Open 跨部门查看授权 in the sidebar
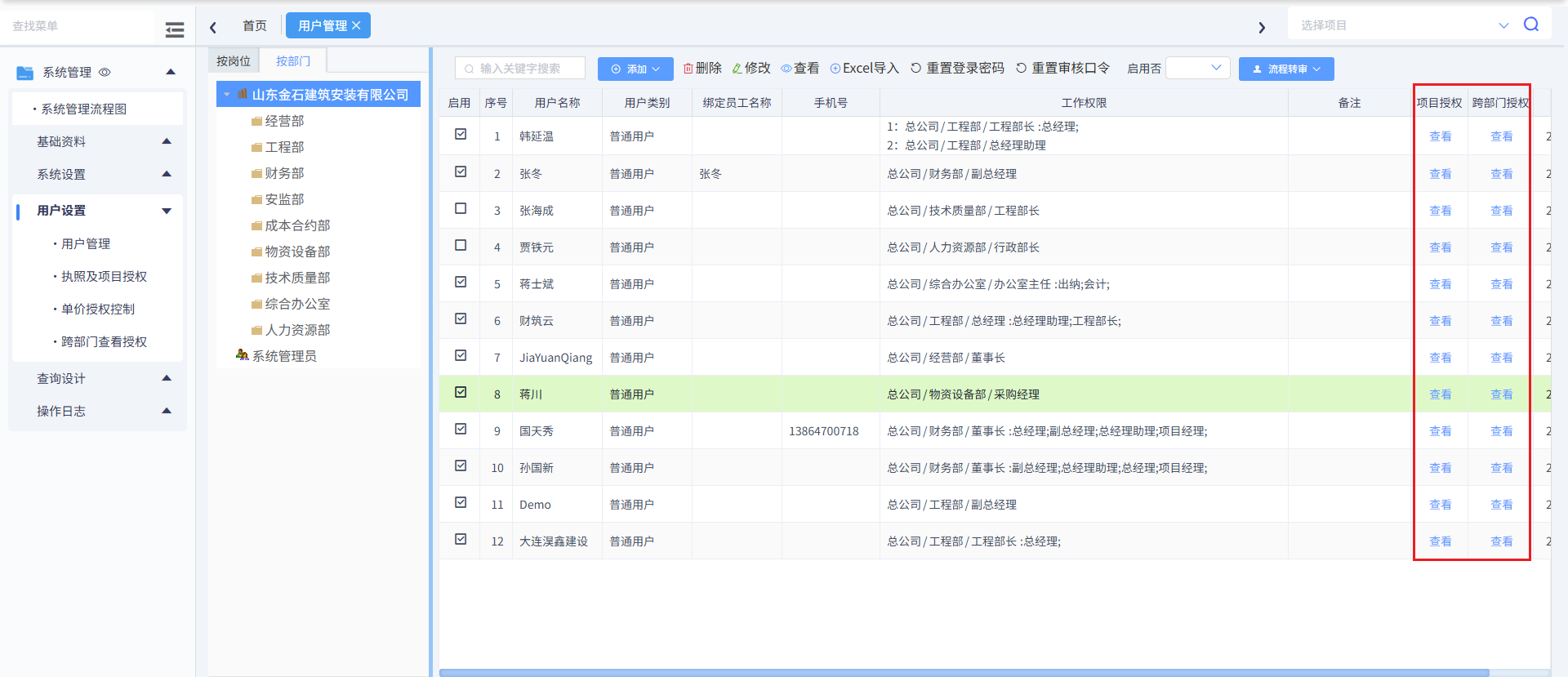The image size is (1568, 677). (104, 341)
